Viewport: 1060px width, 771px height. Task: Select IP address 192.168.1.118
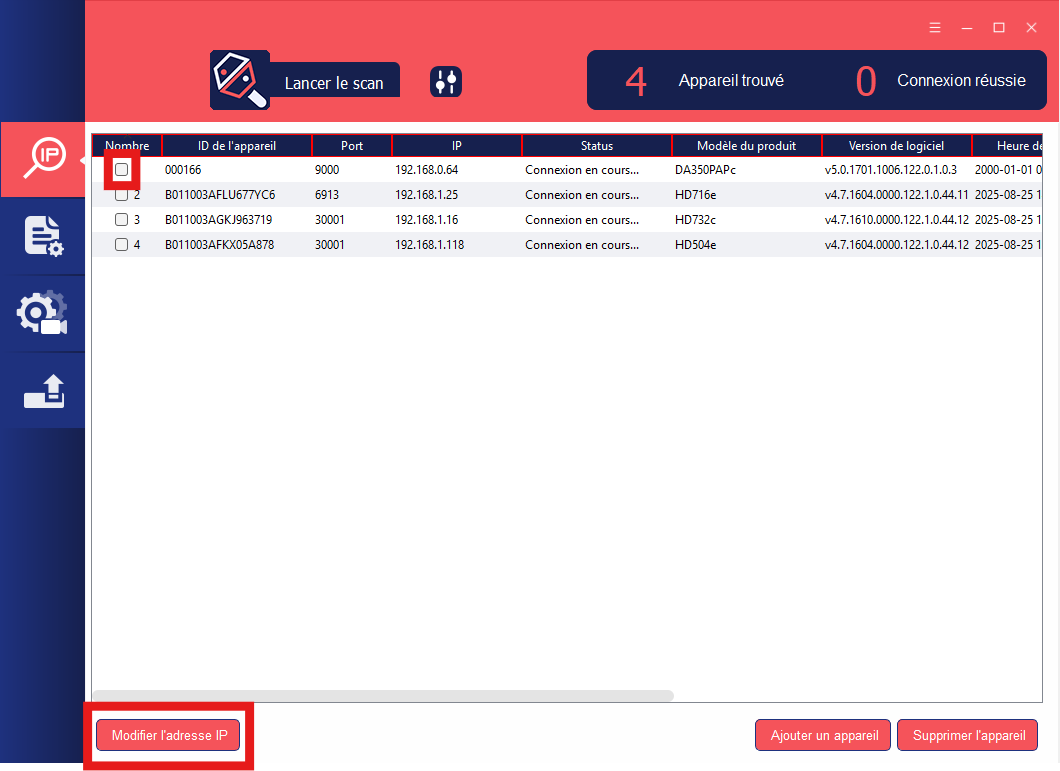(430, 245)
